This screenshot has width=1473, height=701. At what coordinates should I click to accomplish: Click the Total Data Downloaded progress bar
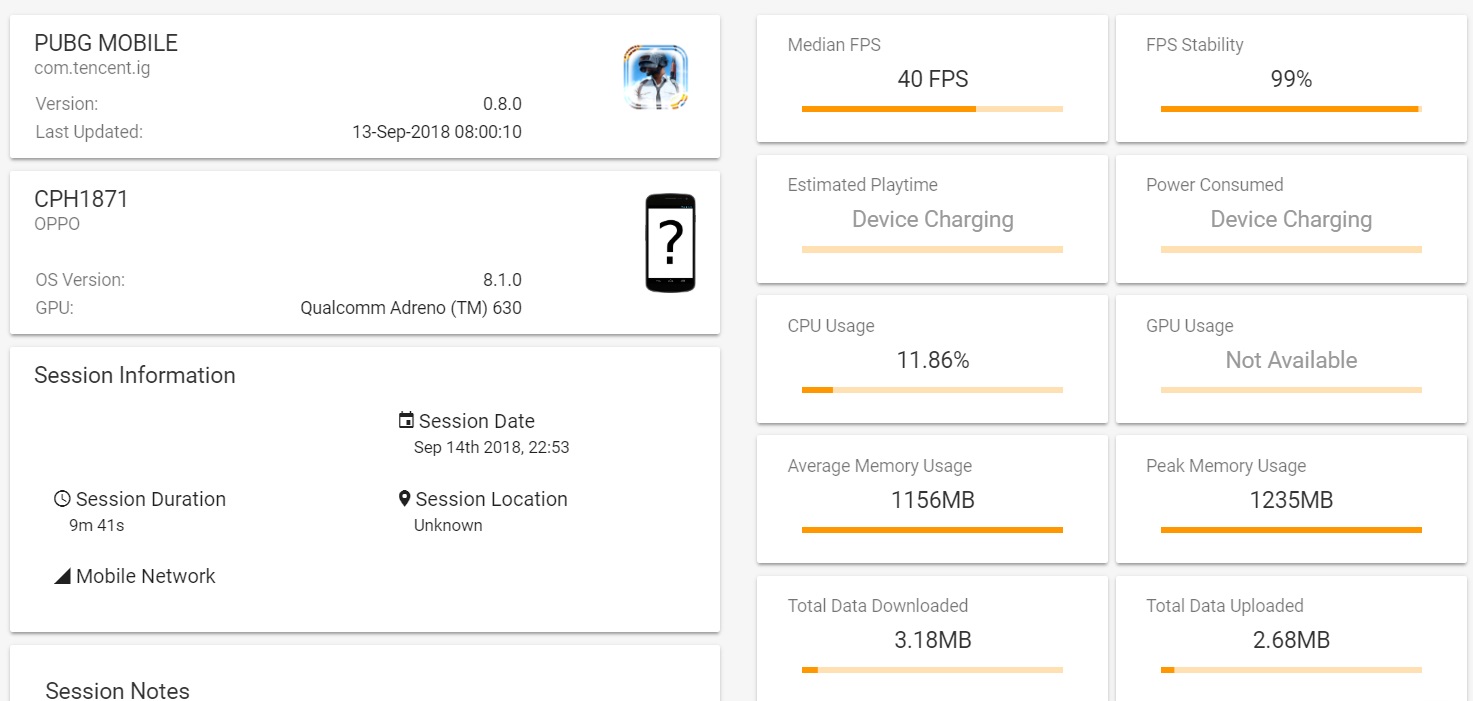pos(932,670)
